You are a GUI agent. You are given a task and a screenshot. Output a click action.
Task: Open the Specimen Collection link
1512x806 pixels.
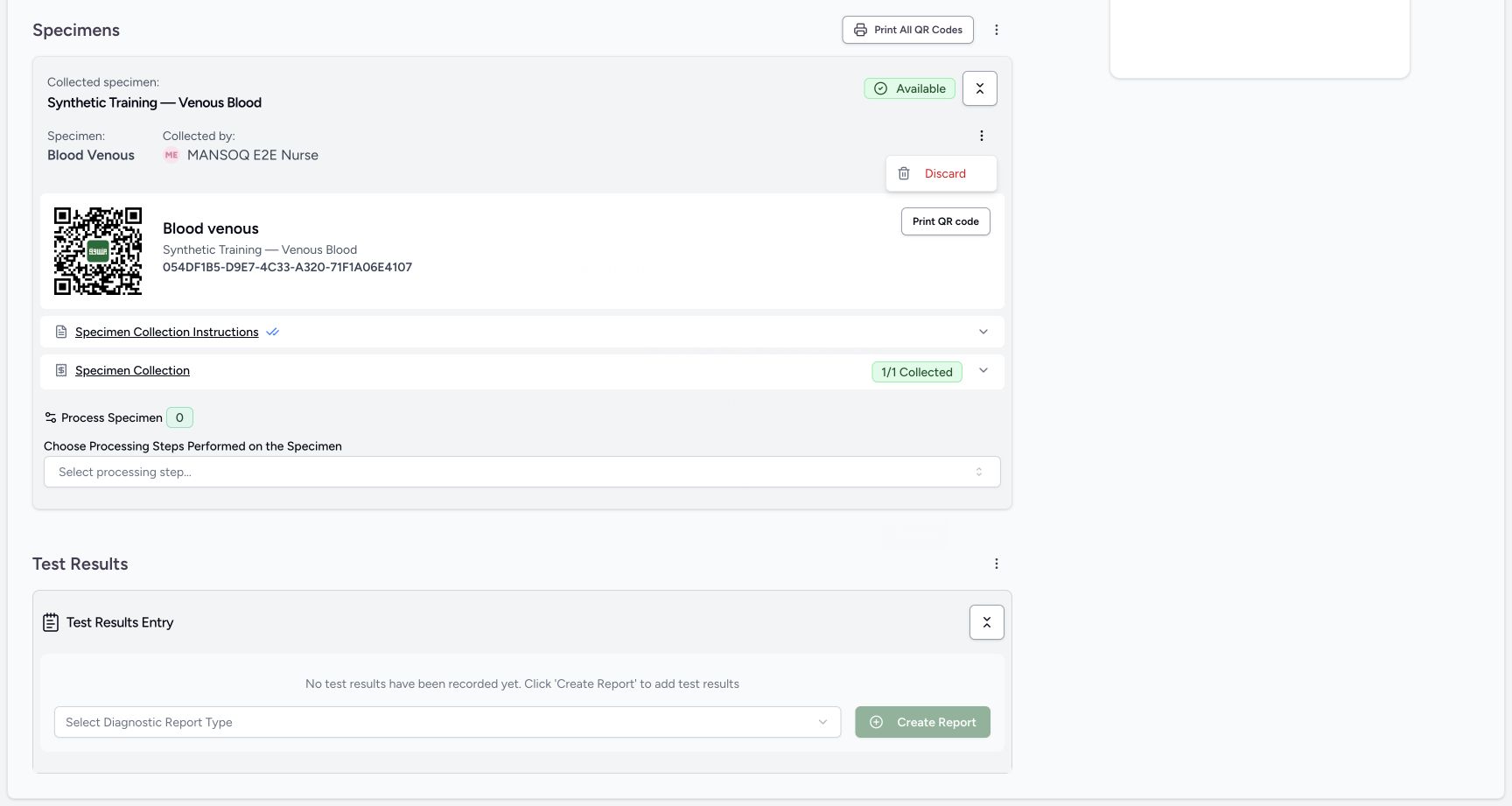(x=132, y=370)
